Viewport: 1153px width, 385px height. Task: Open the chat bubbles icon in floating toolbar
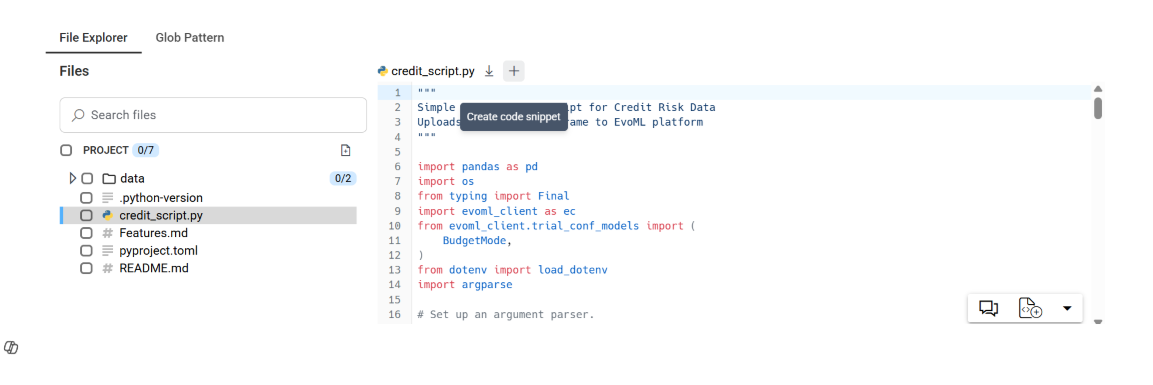[x=988, y=309]
